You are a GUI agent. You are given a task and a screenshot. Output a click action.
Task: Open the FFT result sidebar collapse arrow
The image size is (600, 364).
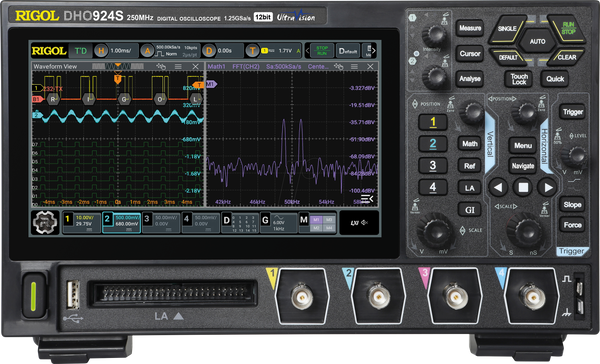coord(367,199)
